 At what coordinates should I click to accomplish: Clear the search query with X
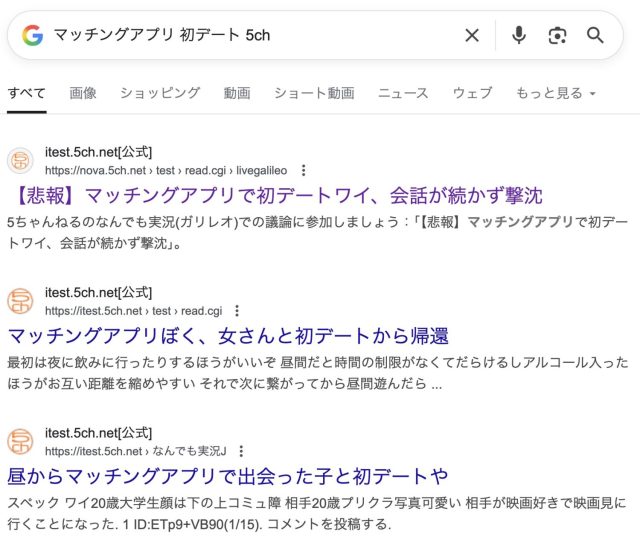click(x=472, y=36)
